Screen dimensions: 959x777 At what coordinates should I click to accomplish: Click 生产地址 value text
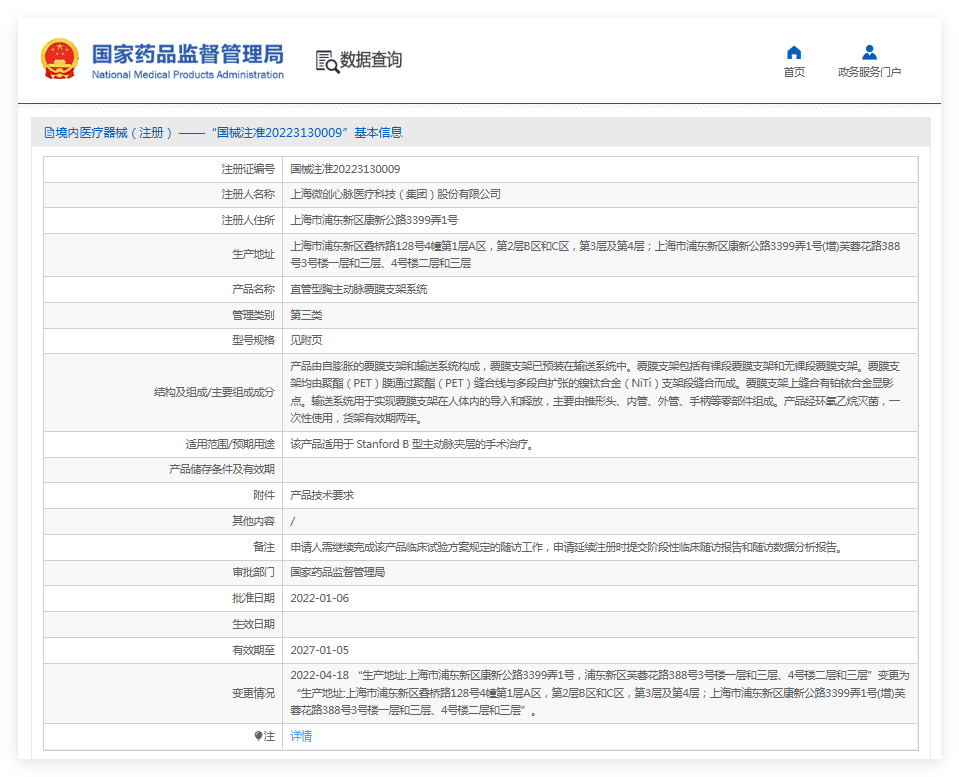tap(595, 255)
